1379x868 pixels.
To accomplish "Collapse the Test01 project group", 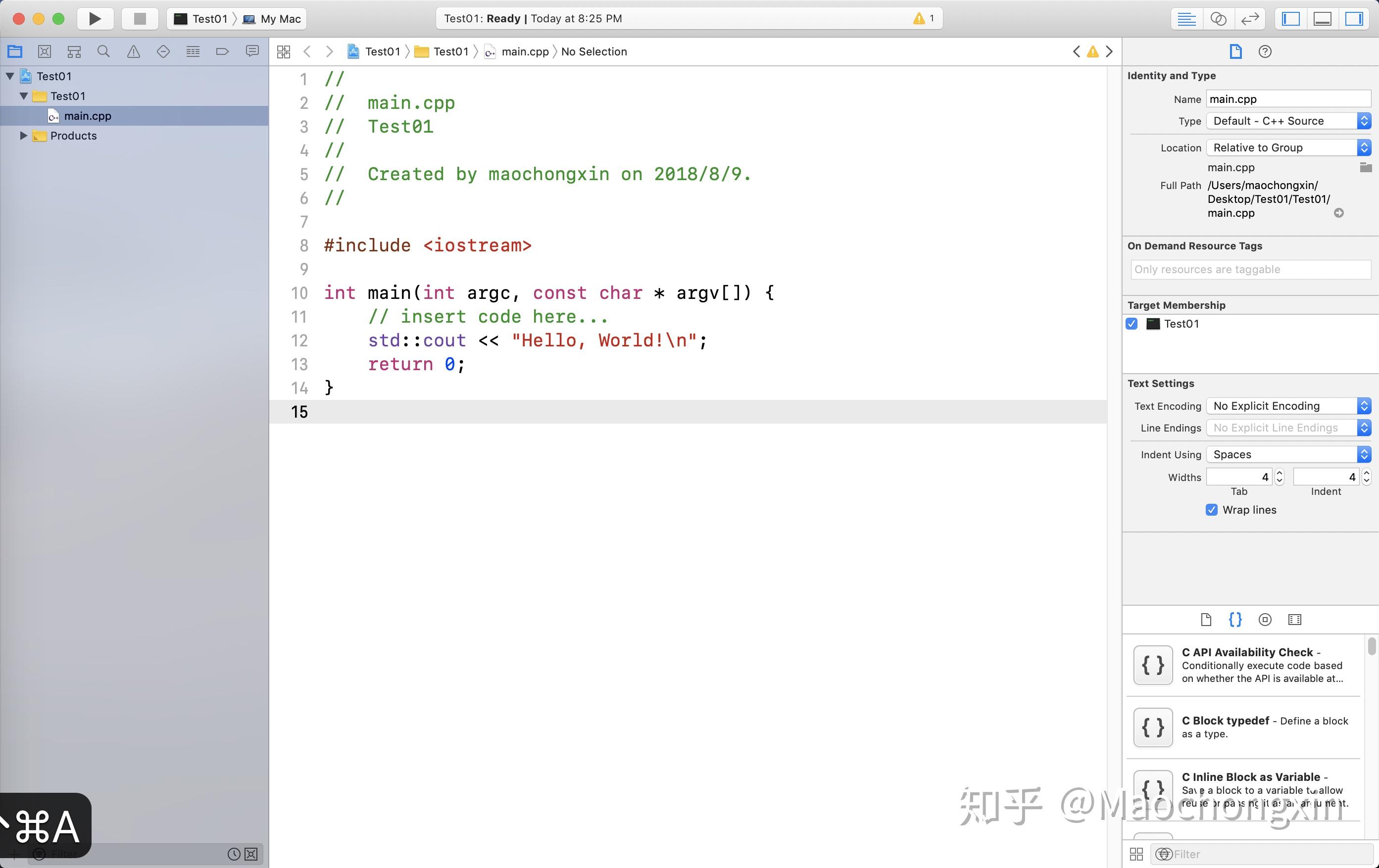I will [x=10, y=76].
